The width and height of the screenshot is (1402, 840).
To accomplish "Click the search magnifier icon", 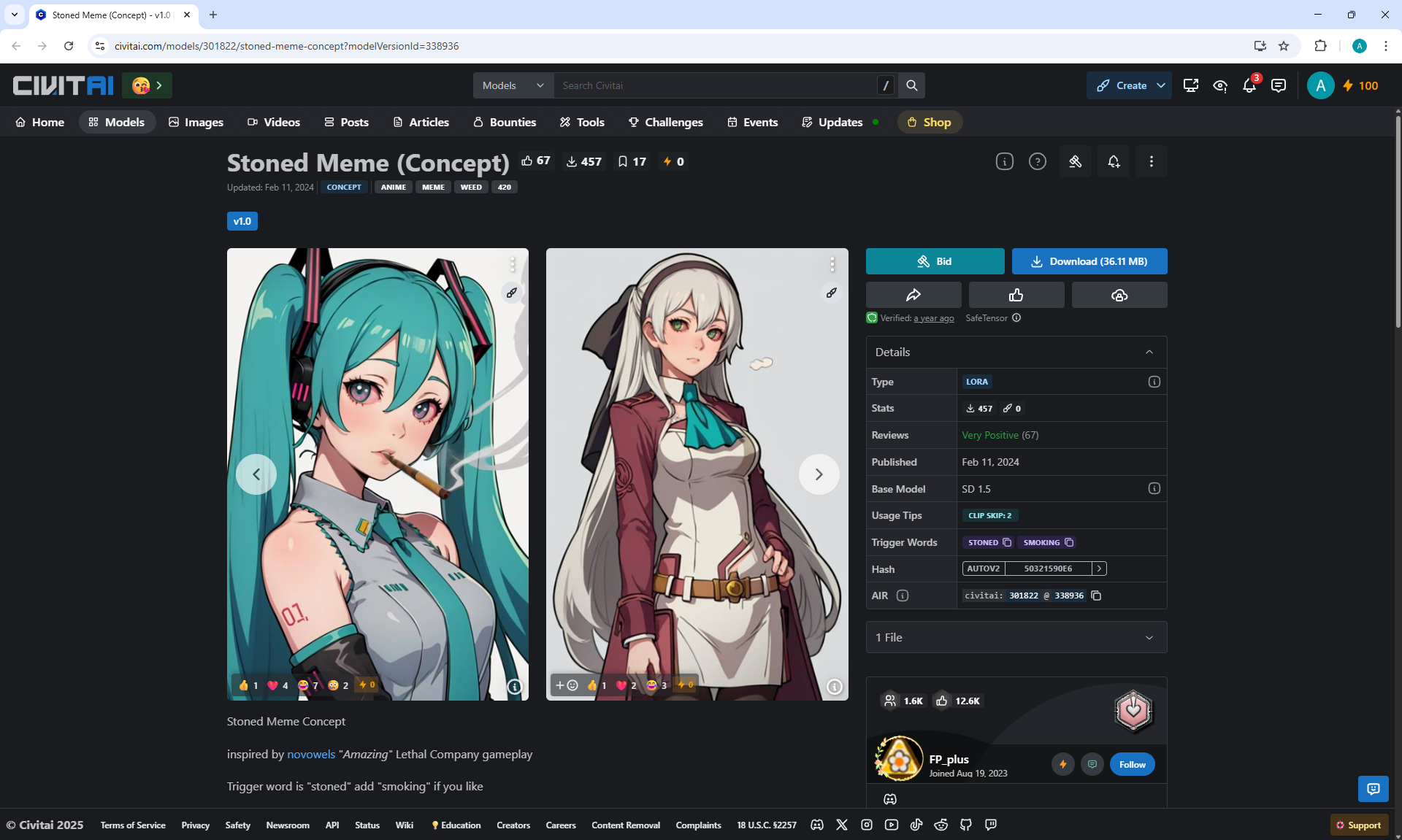I will click(911, 85).
